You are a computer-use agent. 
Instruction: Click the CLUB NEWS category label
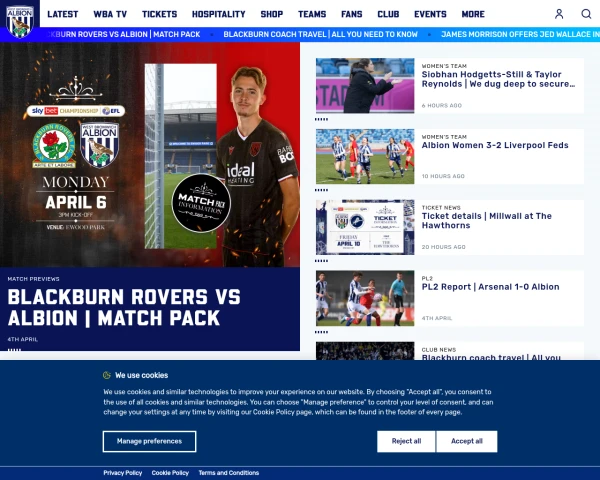click(439, 349)
